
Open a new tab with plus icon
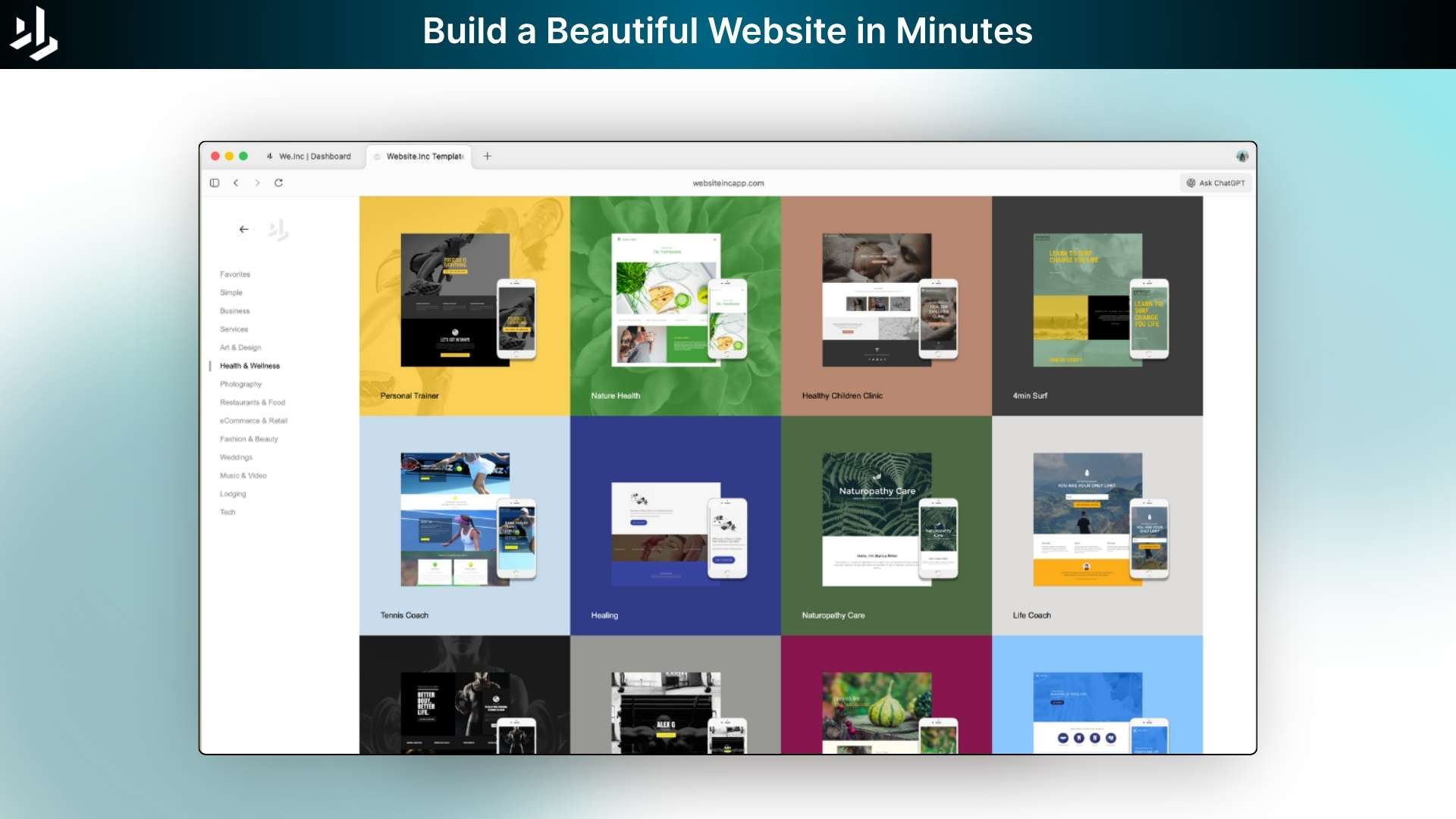[488, 156]
